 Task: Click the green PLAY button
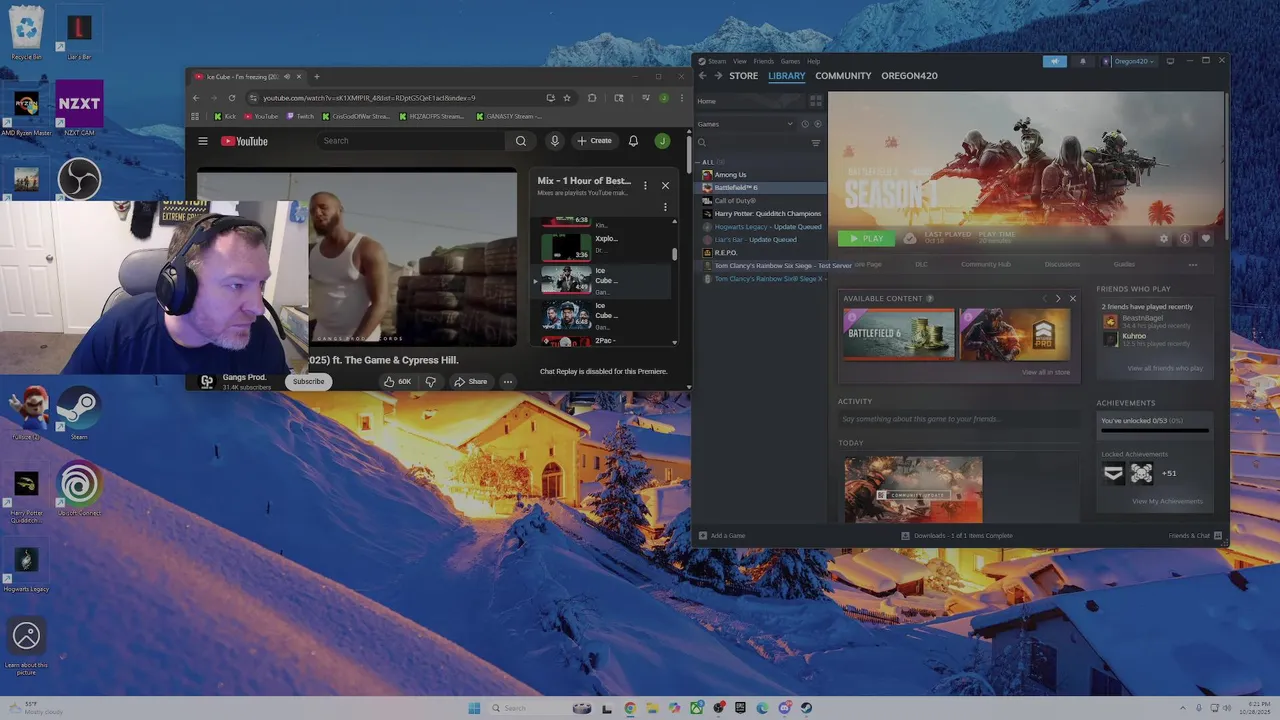[x=866, y=239]
